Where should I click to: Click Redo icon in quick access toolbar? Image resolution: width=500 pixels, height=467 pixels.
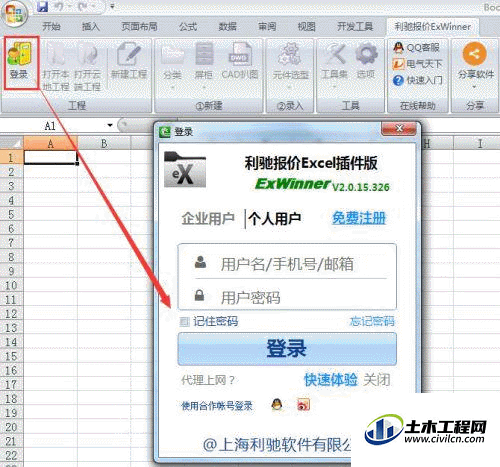[82, 6]
